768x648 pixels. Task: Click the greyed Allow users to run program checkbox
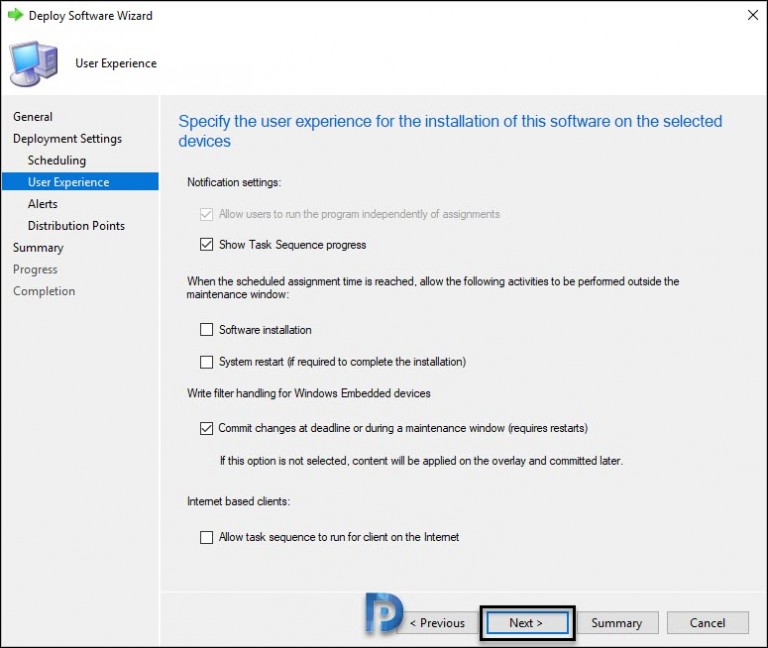pos(206,214)
